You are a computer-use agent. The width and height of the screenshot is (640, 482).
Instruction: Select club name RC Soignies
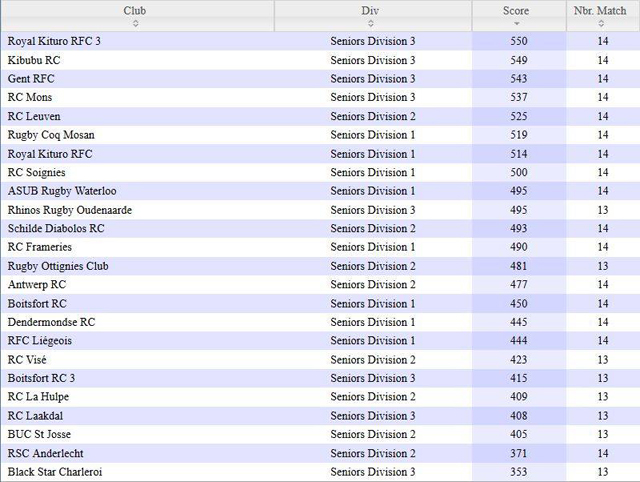[36, 172]
